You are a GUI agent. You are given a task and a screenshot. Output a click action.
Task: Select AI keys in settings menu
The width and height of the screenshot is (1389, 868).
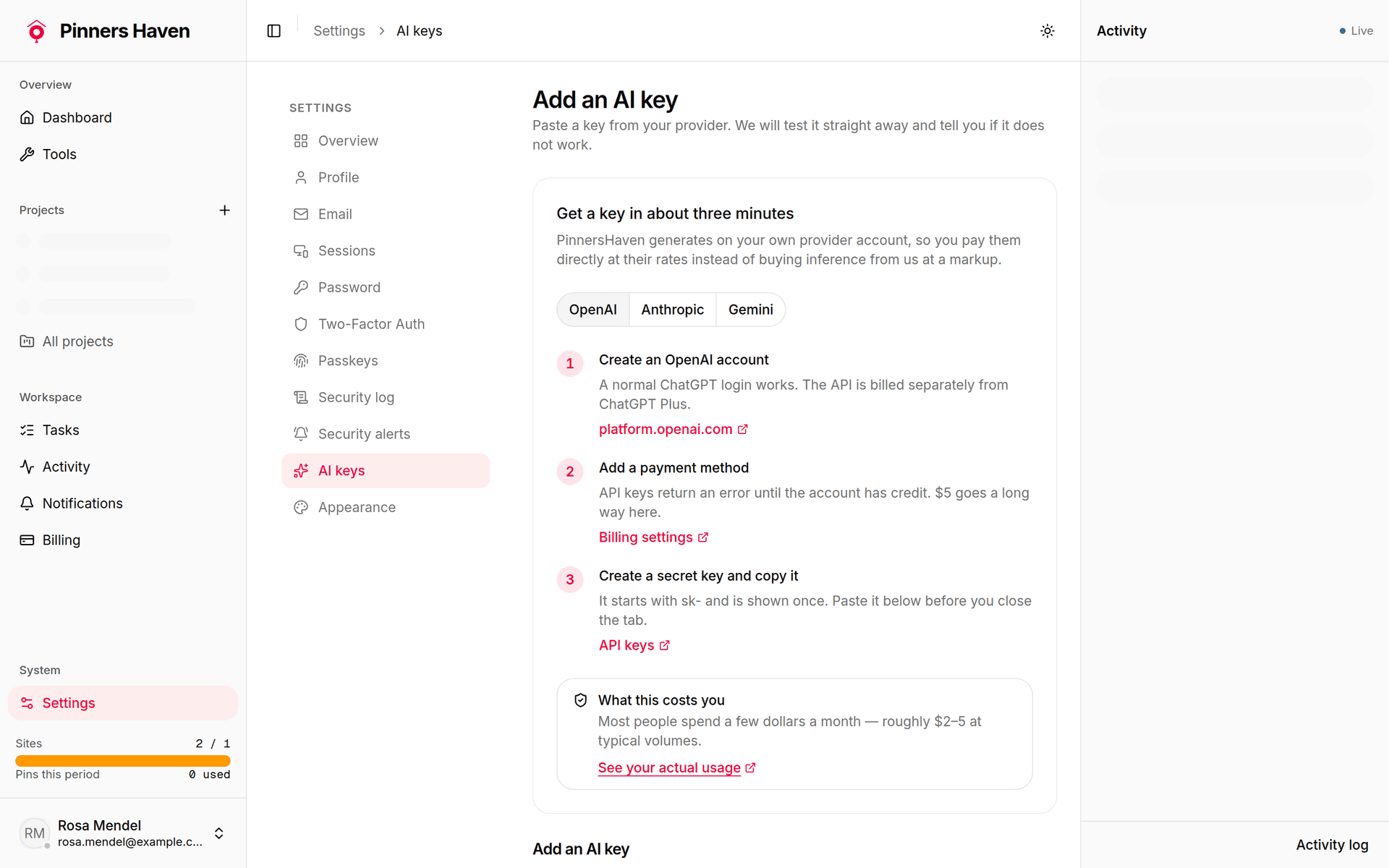coord(386,471)
